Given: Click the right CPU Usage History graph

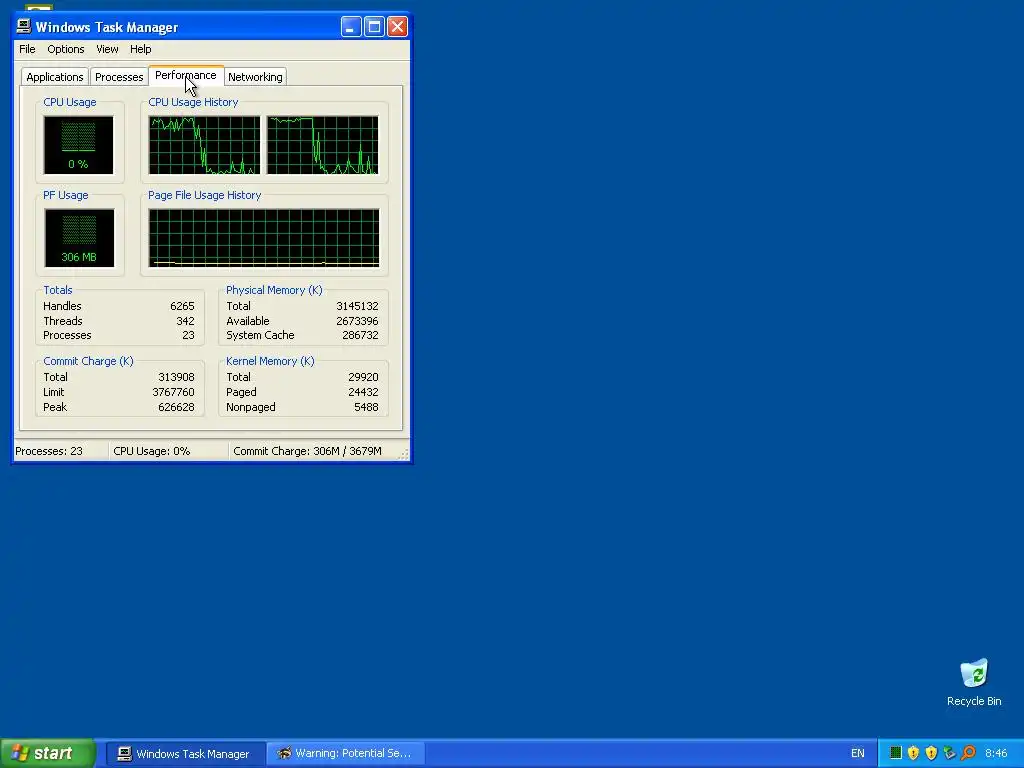Looking at the screenshot, I should 323,145.
